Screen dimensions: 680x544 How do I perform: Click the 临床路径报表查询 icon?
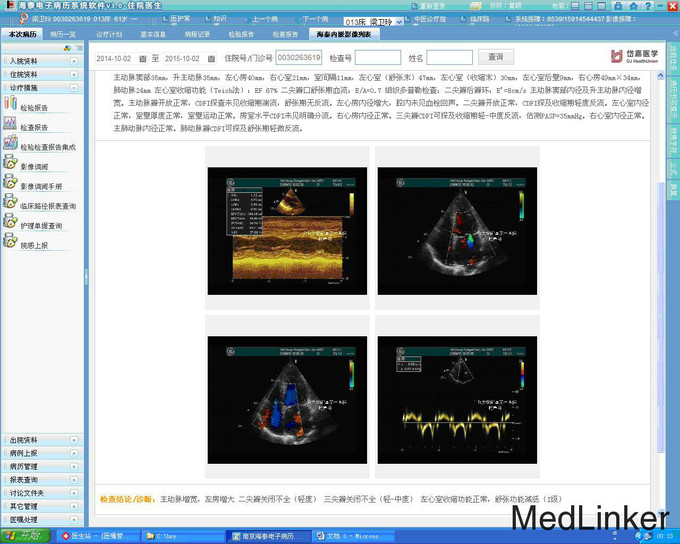10,206
